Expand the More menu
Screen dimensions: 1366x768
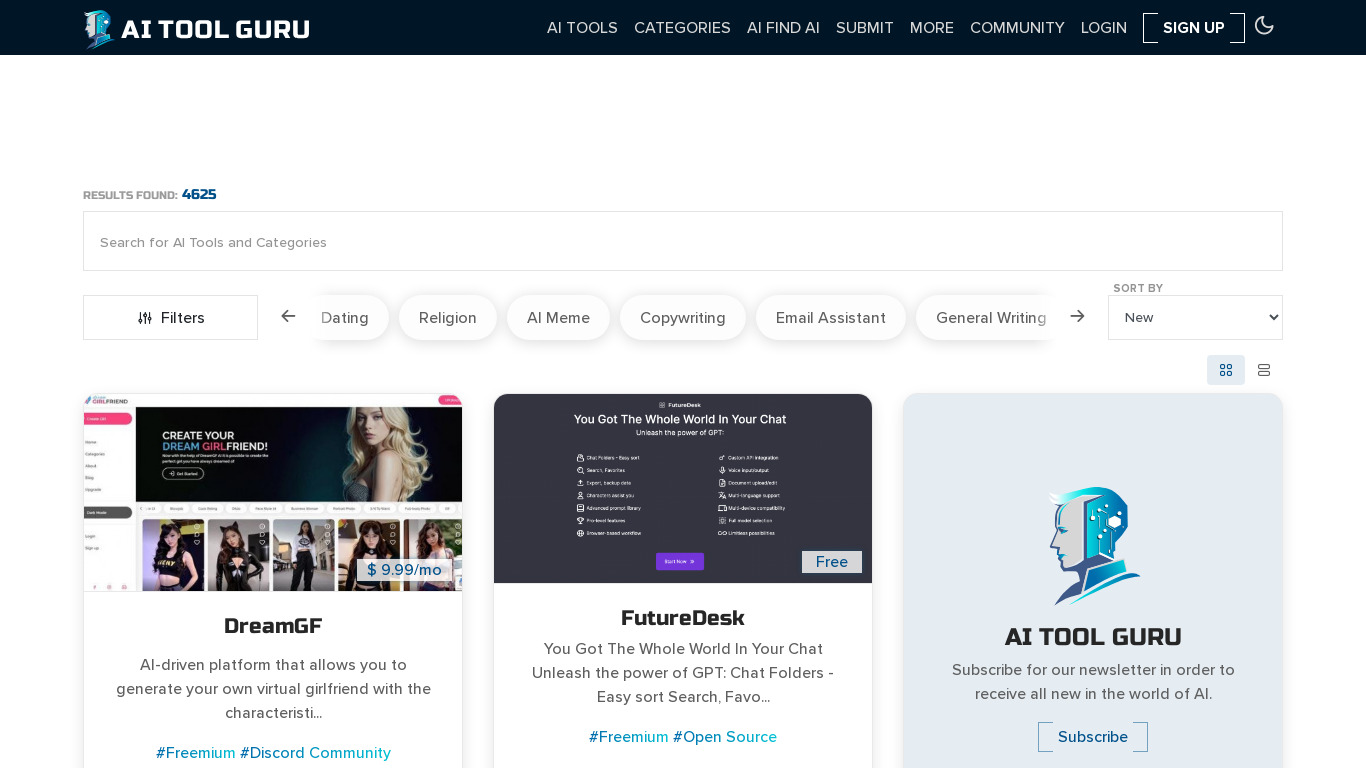(x=932, y=28)
